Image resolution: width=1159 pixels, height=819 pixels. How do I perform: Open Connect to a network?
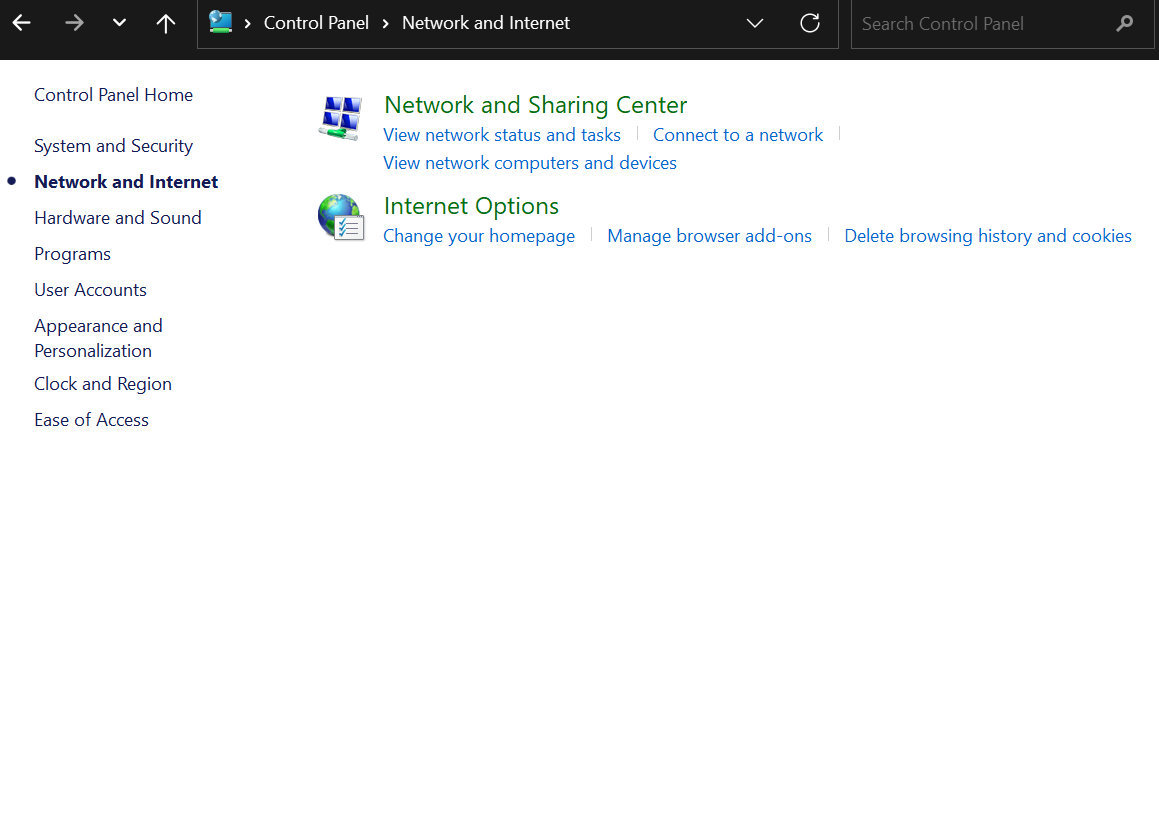click(x=738, y=134)
